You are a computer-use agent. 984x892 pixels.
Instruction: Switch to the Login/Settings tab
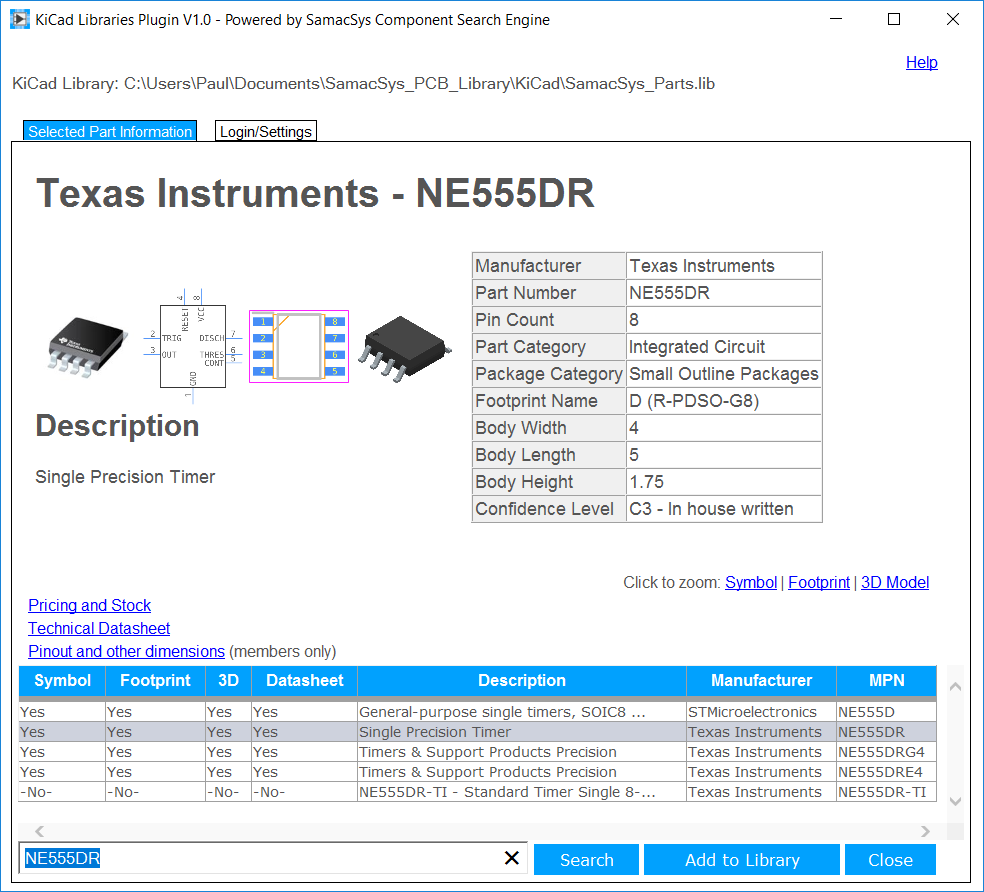pos(265,131)
